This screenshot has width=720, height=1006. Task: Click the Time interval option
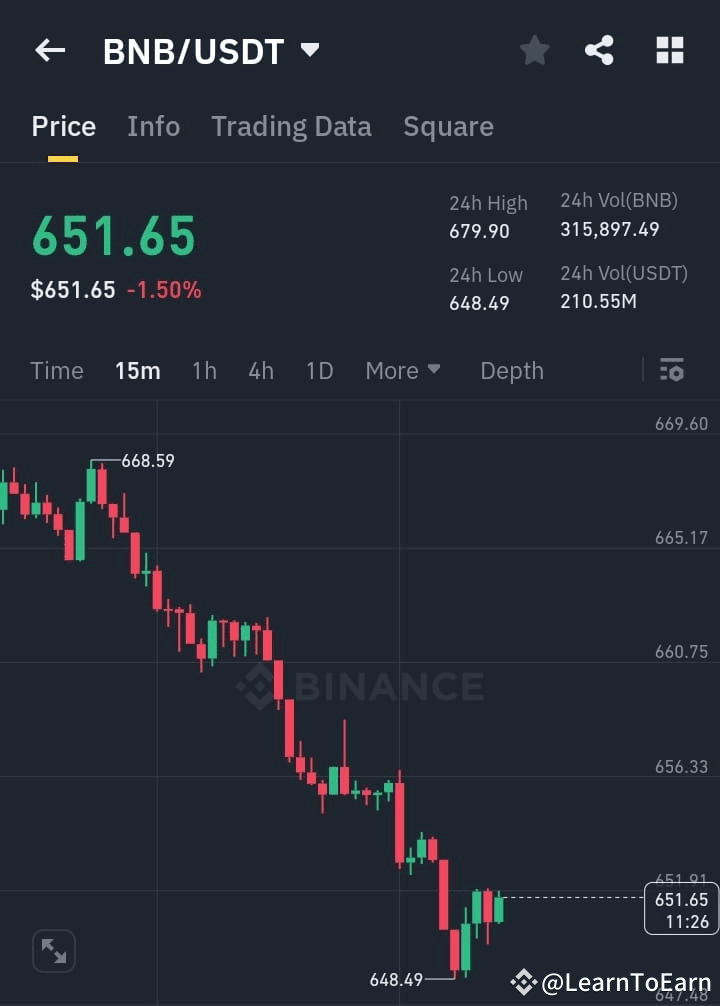point(56,370)
